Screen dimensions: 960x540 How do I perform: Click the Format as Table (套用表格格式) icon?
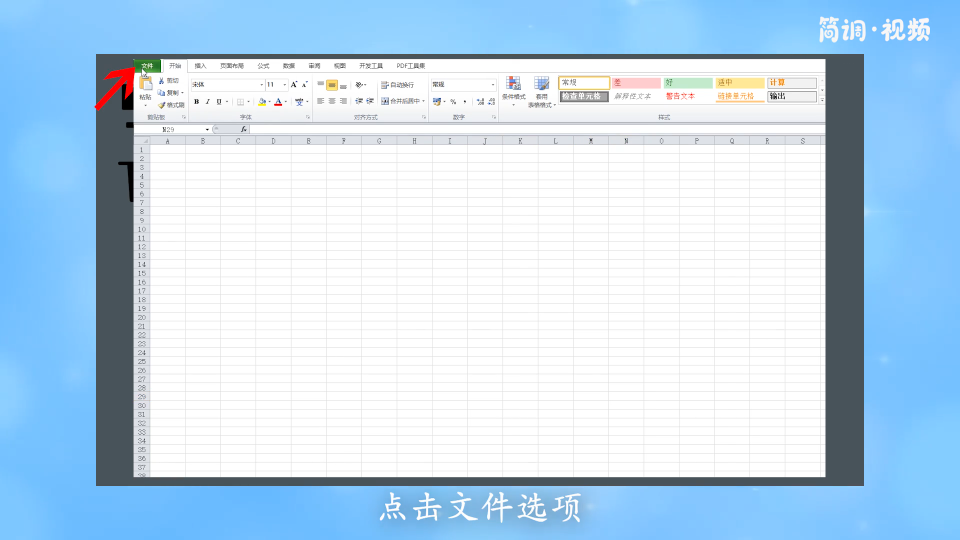pyautogui.click(x=541, y=84)
